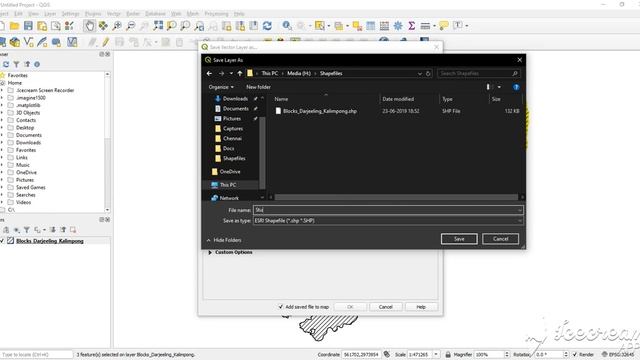Open the attribute table icon
640x360 pixels.
[371, 26]
